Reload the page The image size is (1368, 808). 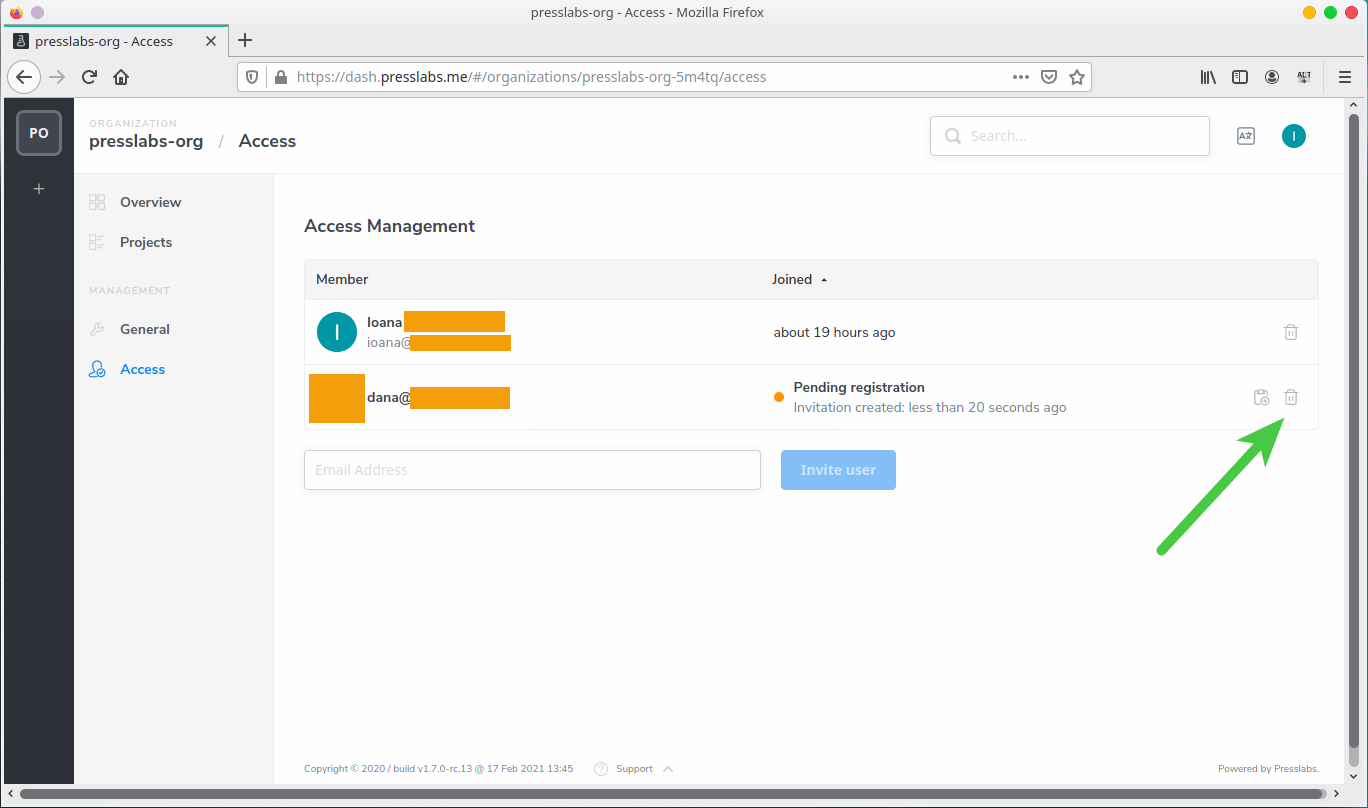point(89,77)
